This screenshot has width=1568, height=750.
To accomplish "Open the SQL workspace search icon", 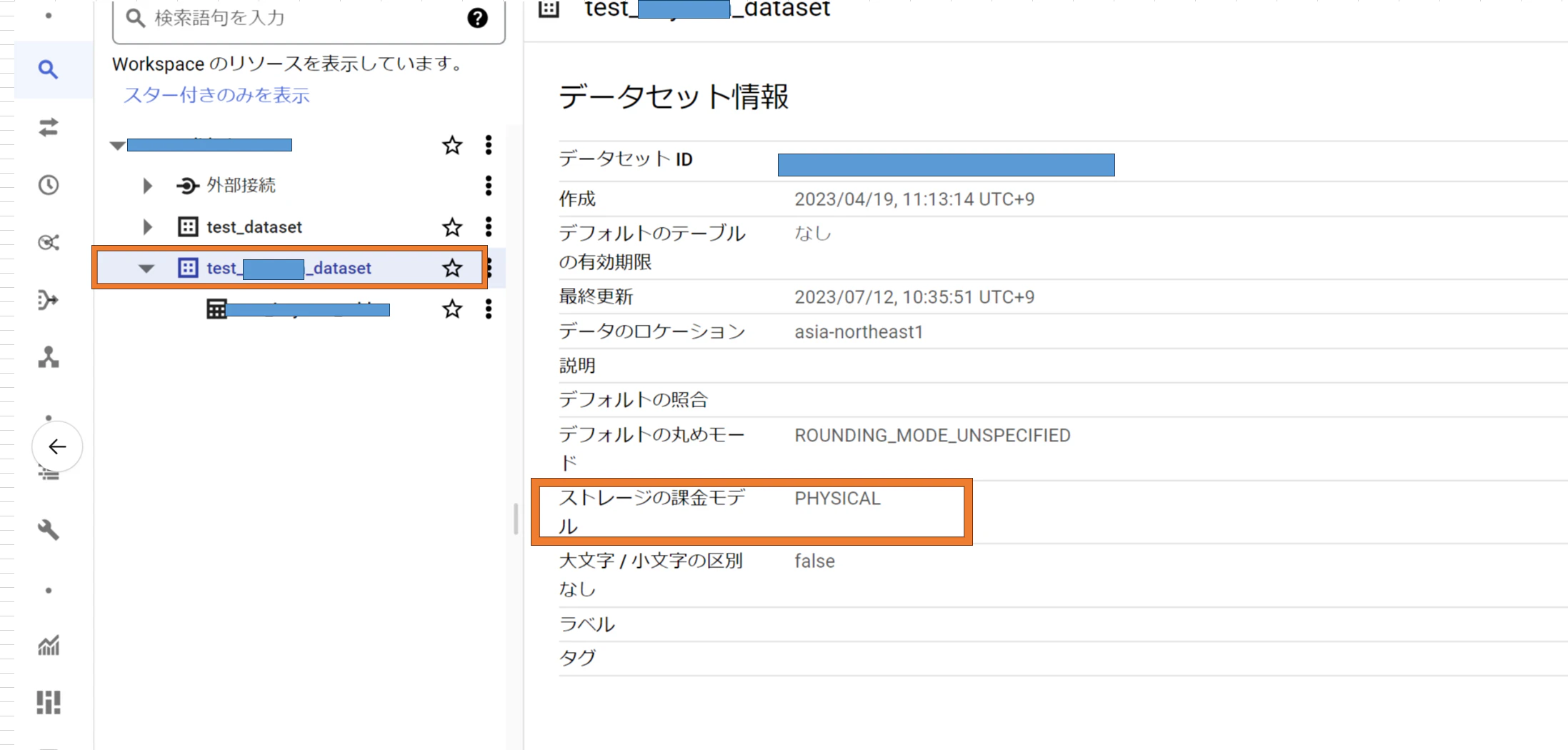I will coord(48,69).
